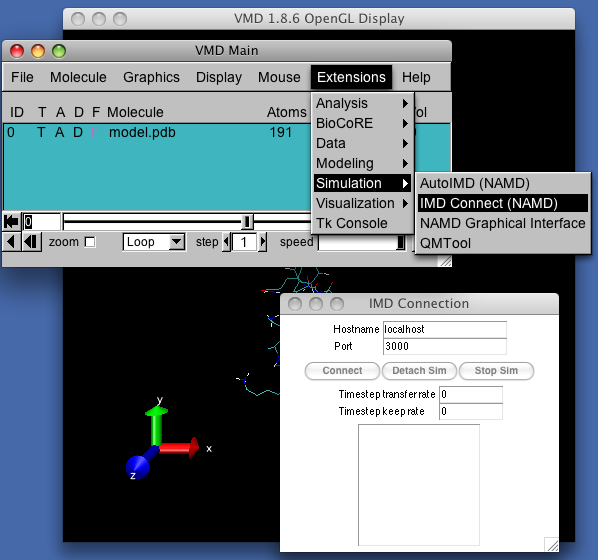Expand the Analysis submenu
Image resolution: width=598 pixels, height=560 pixels.
click(x=362, y=103)
